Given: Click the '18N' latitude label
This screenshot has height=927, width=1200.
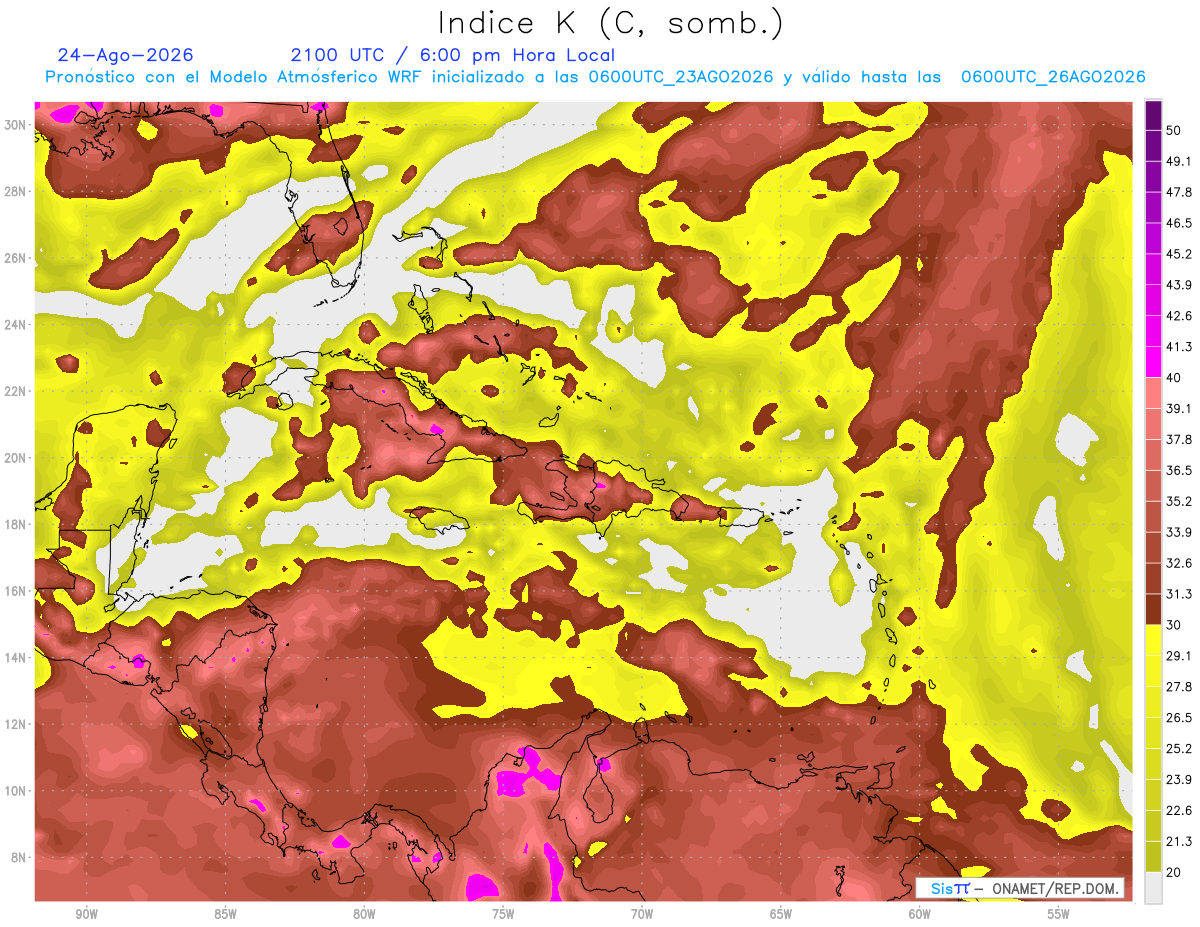Looking at the screenshot, I should coord(15,524).
